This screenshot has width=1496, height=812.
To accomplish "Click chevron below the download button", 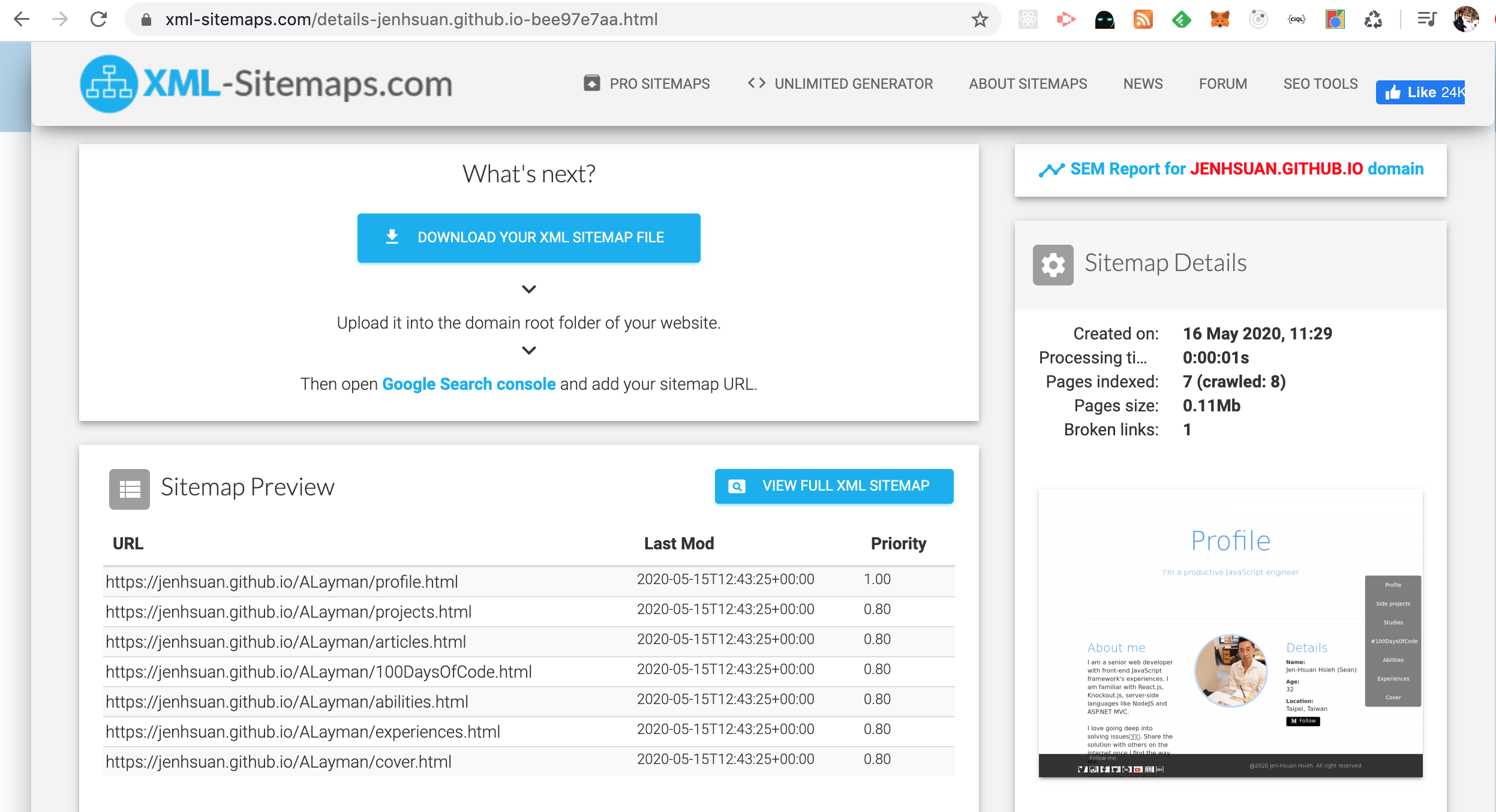I will pyautogui.click(x=528, y=289).
